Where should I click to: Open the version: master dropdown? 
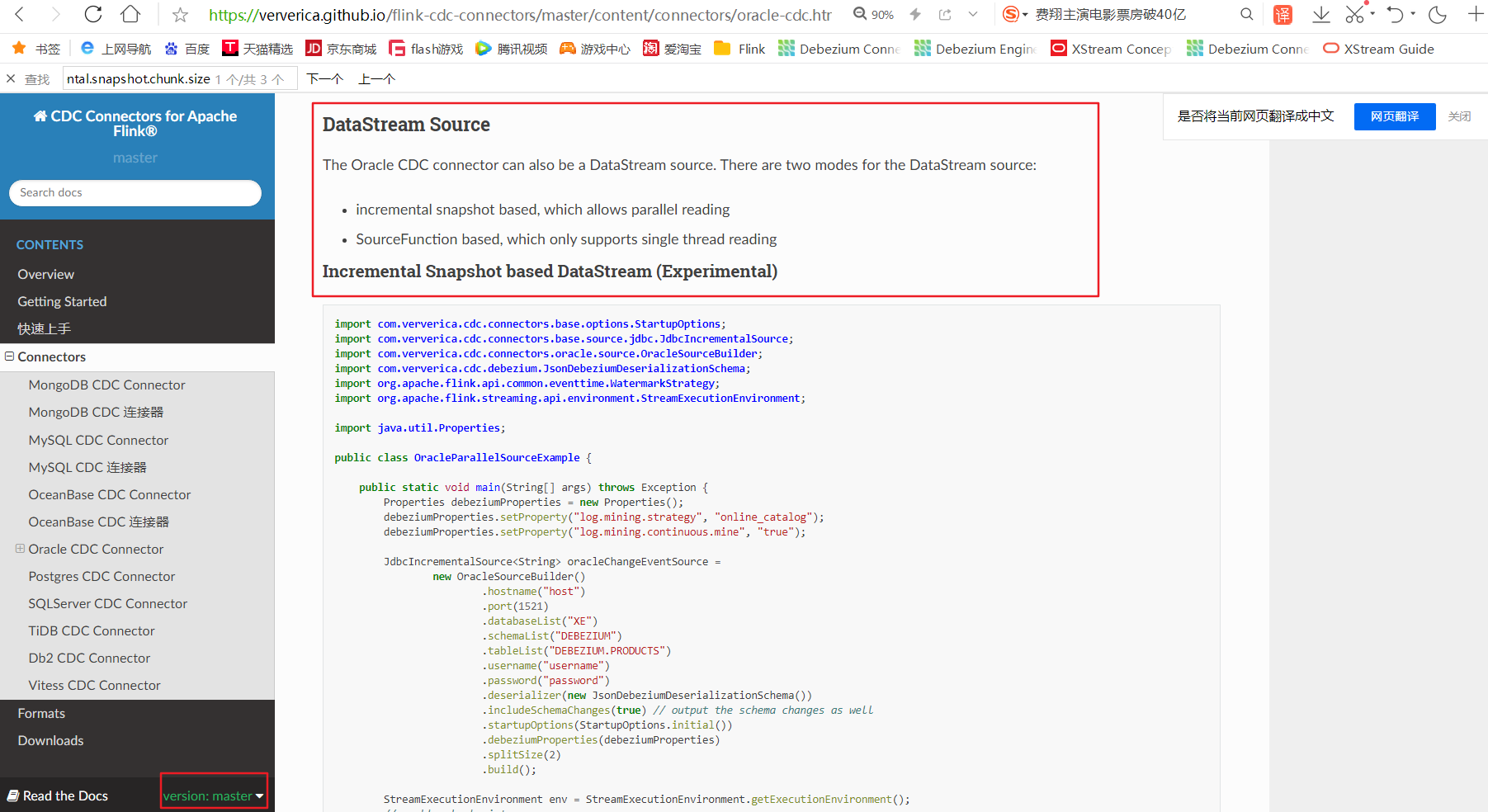click(x=214, y=795)
